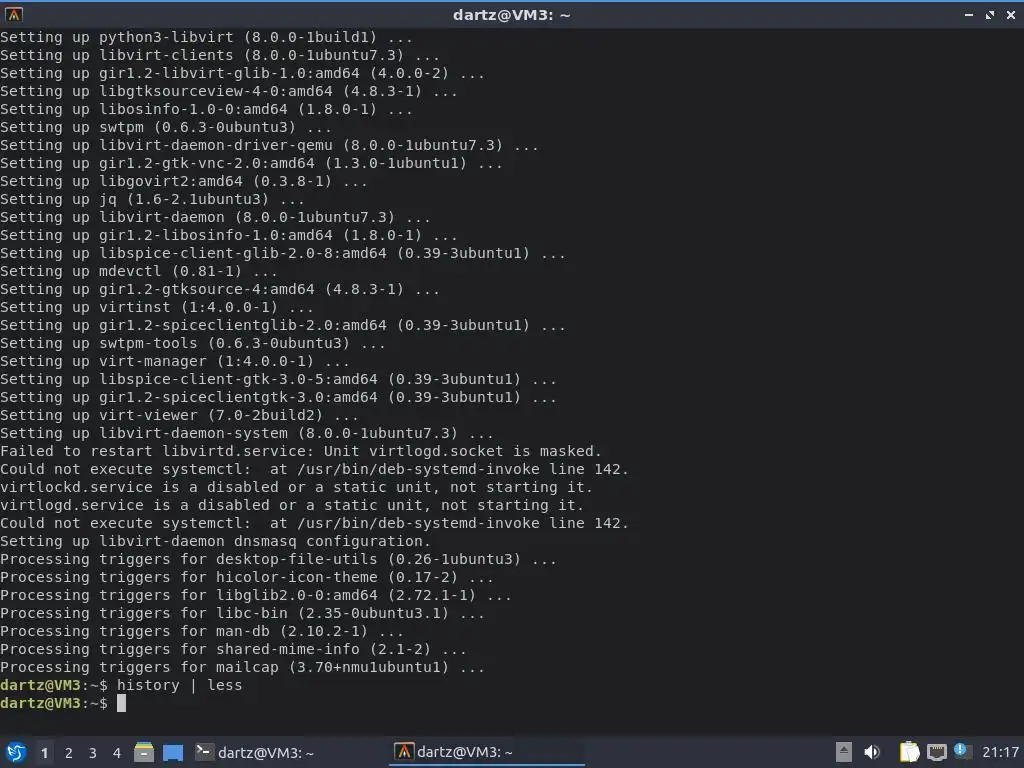Image resolution: width=1024 pixels, height=768 pixels.
Task: Click 'Processing triggers for libc-bin' line
Action: coord(242,613)
